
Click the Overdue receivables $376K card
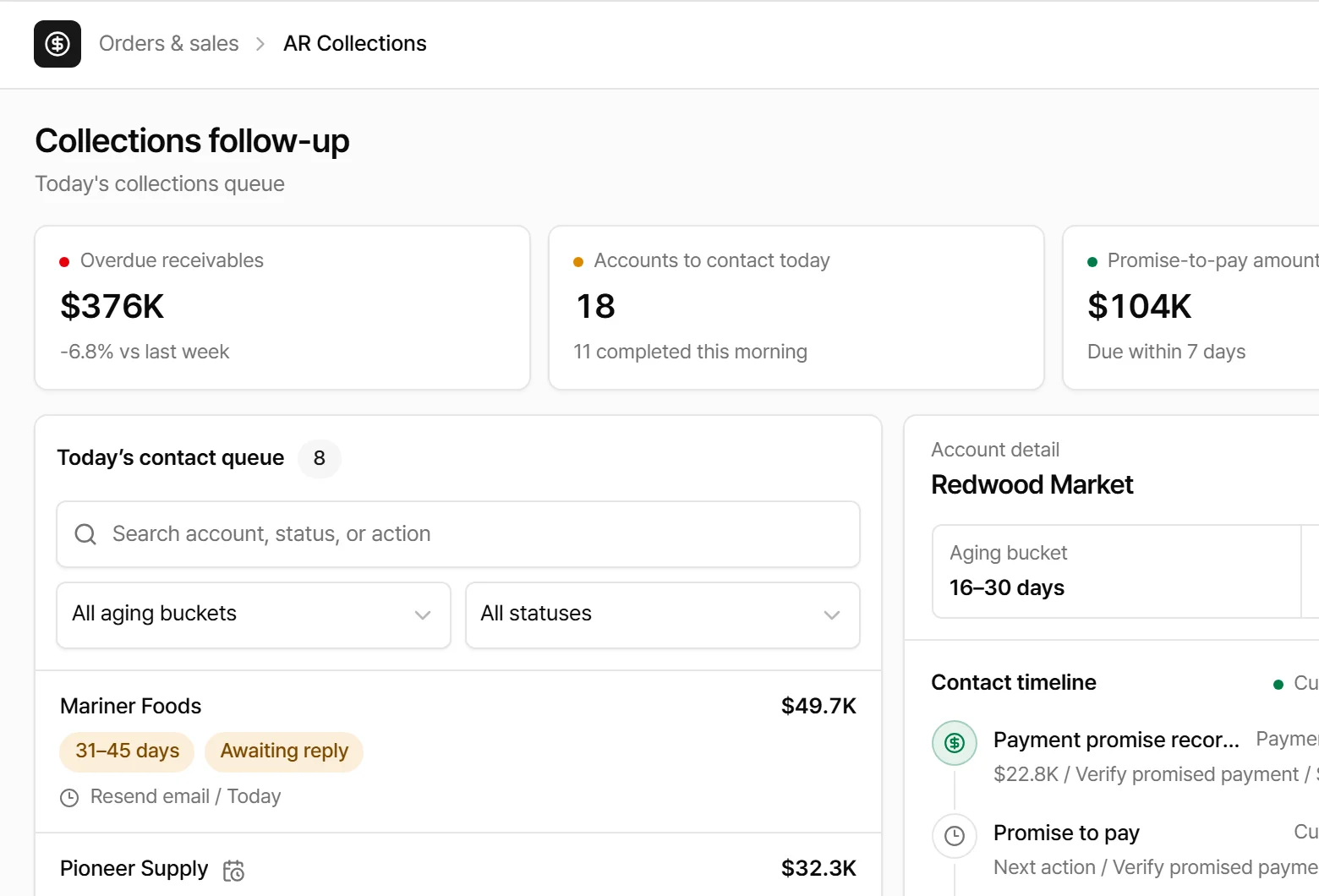(x=282, y=308)
